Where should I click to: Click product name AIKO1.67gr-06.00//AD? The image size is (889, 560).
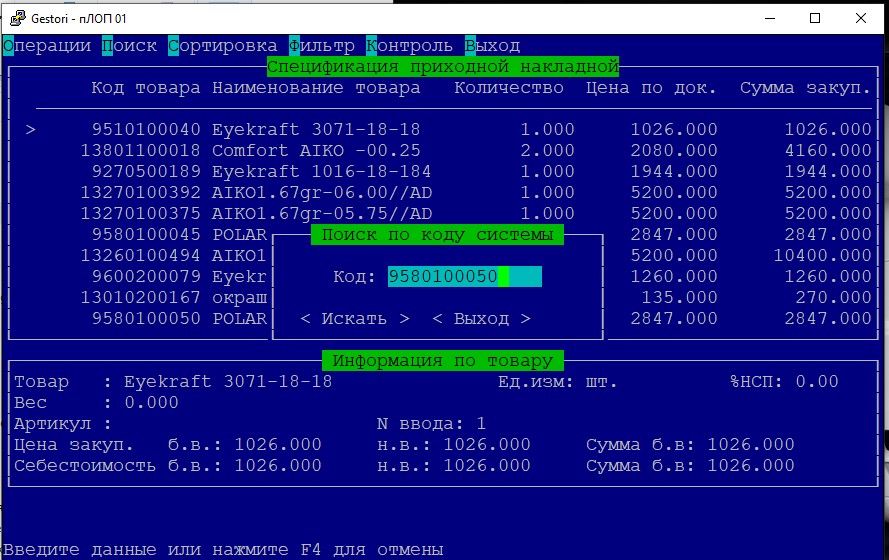321,192
